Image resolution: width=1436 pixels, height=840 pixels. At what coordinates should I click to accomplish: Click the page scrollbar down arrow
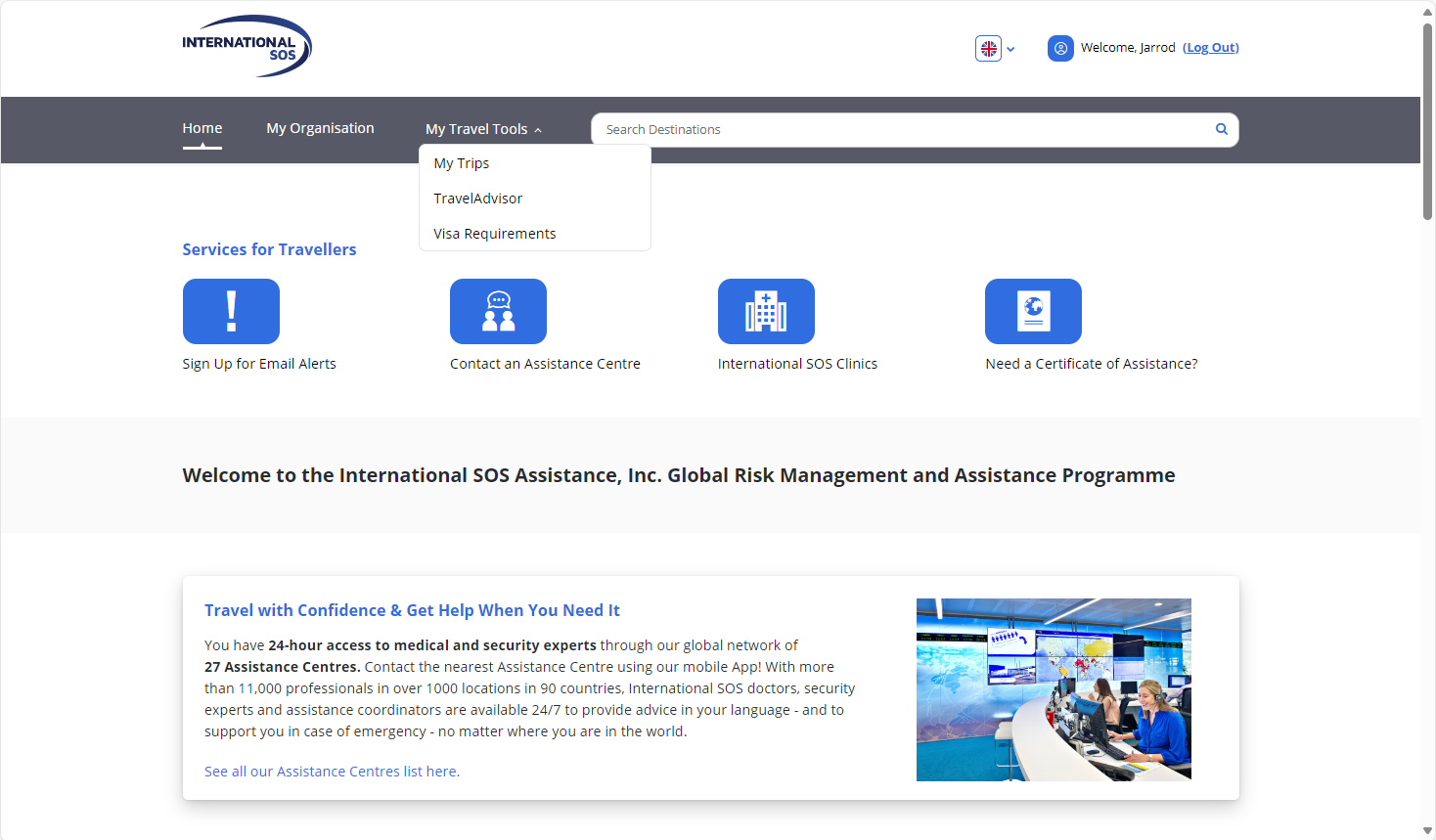click(x=1428, y=831)
